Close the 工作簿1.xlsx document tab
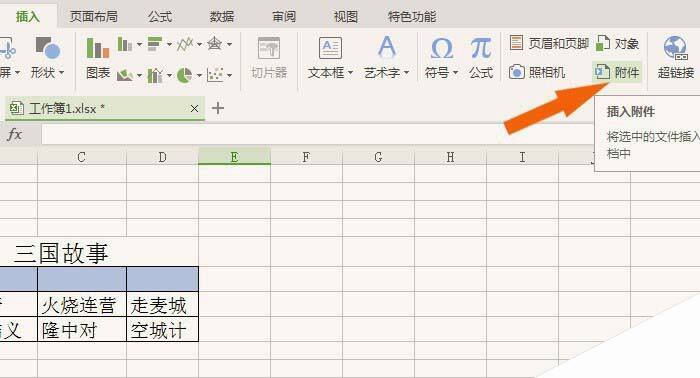 pyautogui.click(x=194, y=108)
